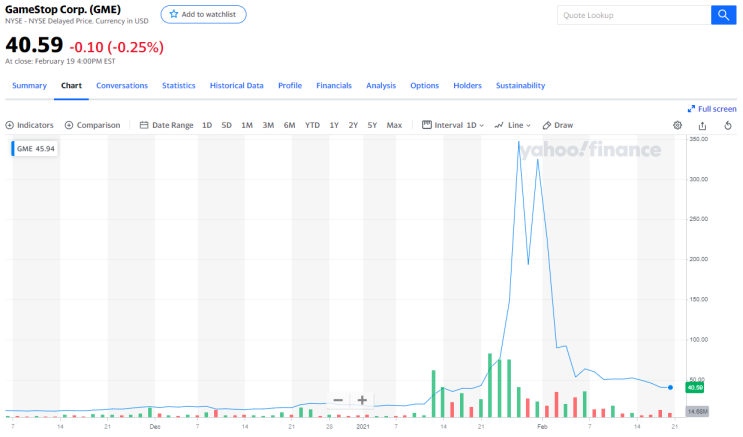Viewport: 743px width, 437px height.
Task: Set range to 1M
Action: pyautogui.click(x=247, y=125)
